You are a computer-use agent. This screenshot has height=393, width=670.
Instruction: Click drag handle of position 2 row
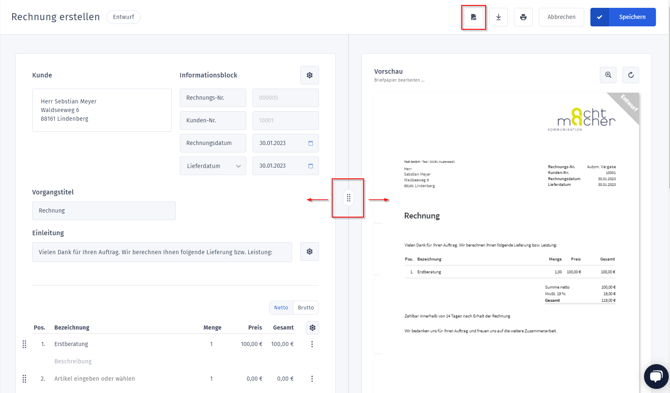click(24, 378)
